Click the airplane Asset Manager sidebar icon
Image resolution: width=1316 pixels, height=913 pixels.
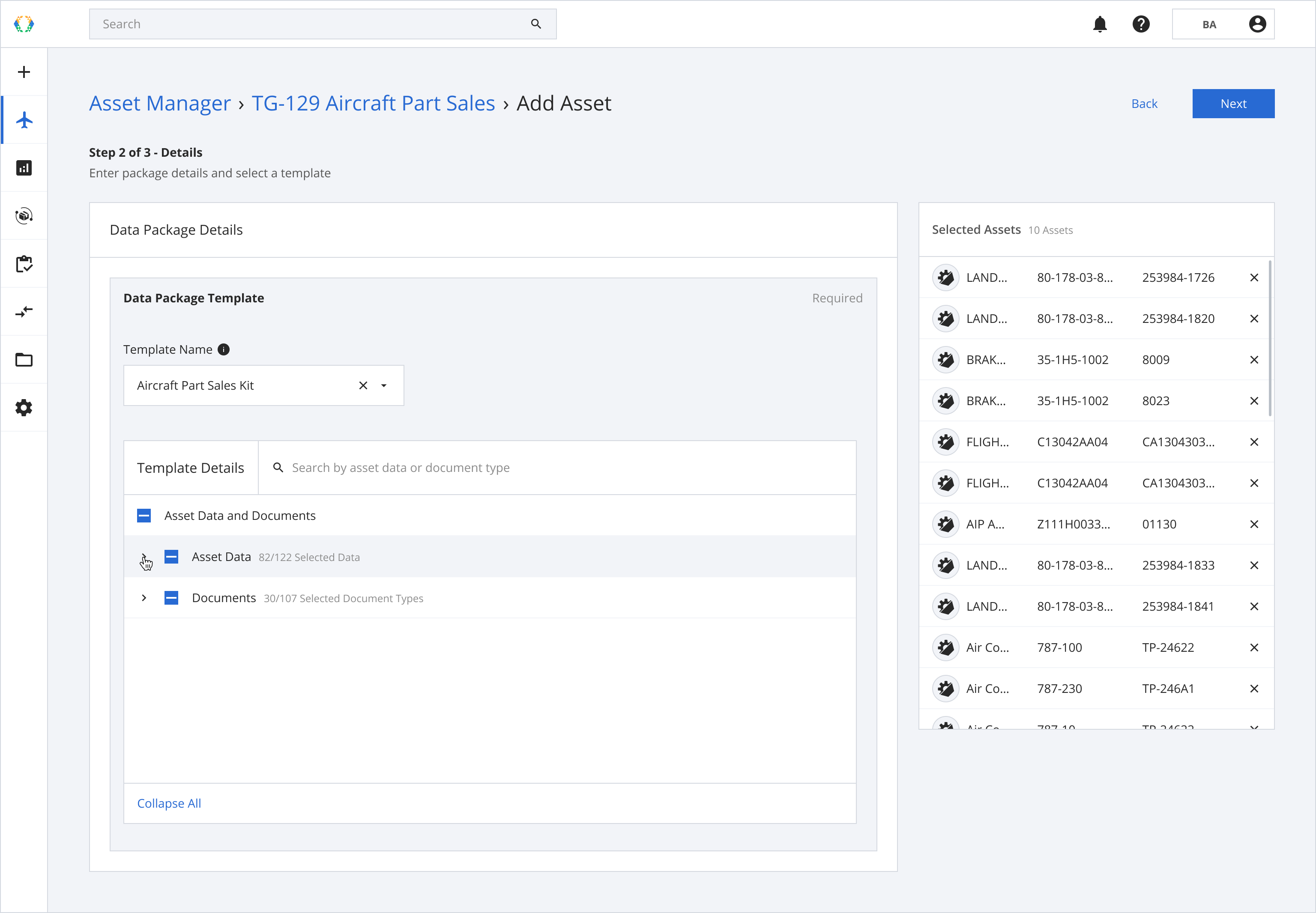pos(24,120)
